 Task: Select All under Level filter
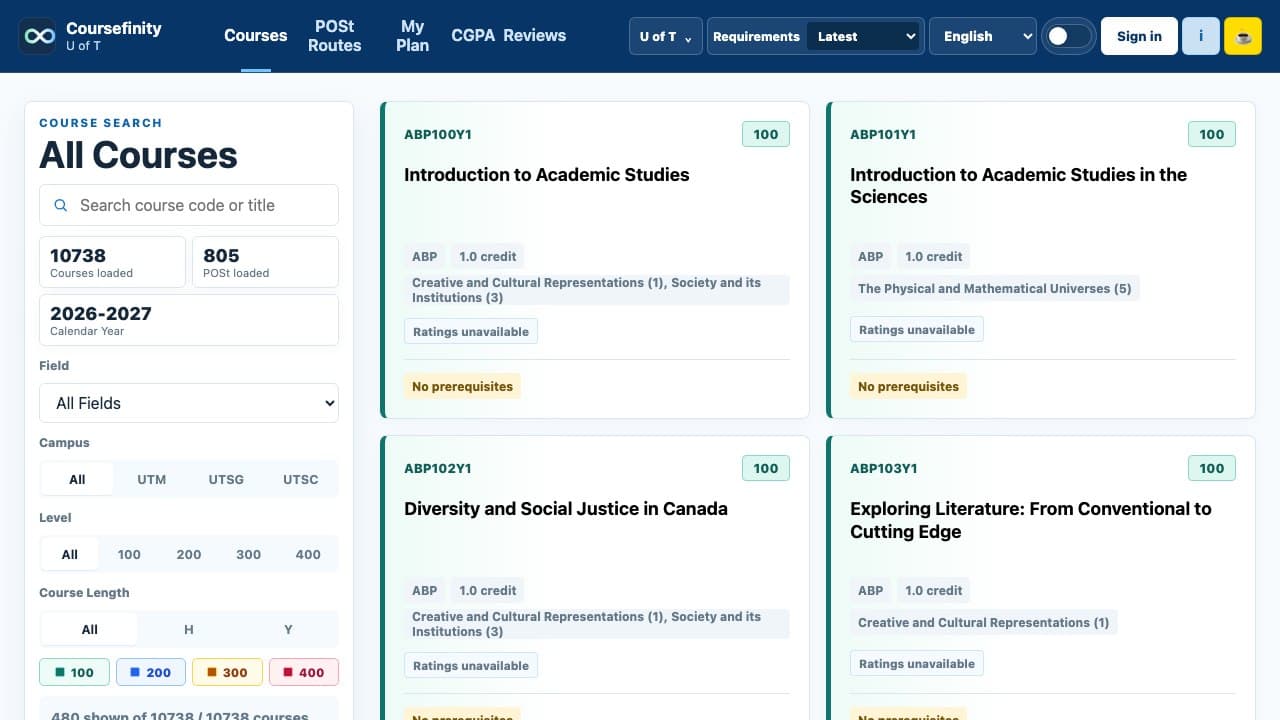70,554
